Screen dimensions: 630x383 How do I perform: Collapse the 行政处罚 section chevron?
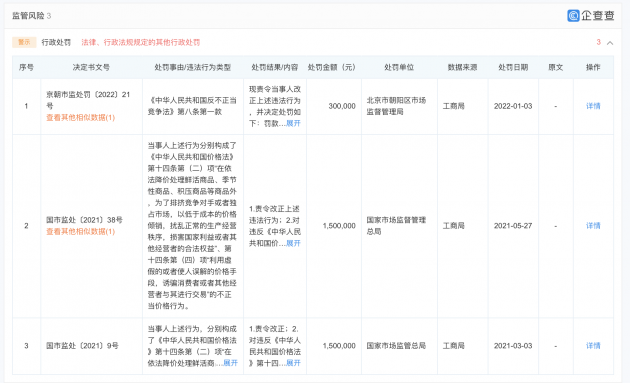click(610, 43)
